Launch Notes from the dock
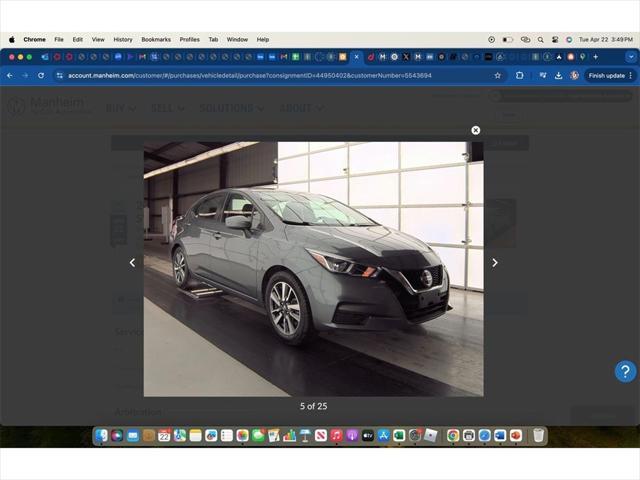 tap(196, 436)
